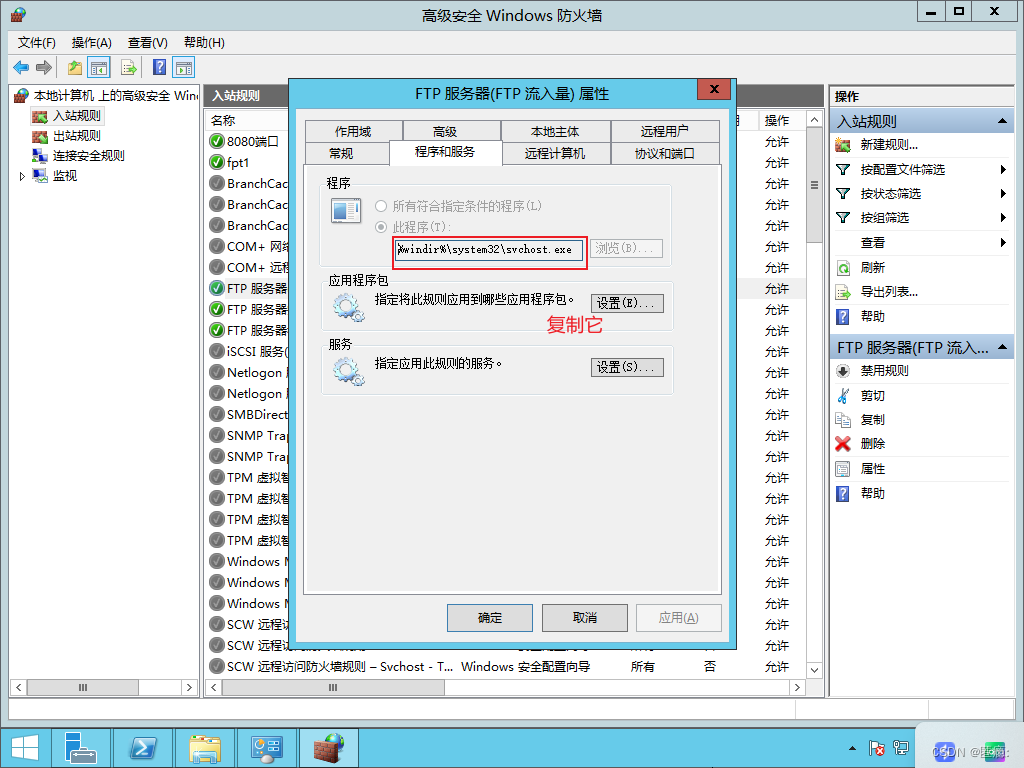Open File Explorer from taskbar
This screenshot has height=768, width=1024.
pos(205,748)
